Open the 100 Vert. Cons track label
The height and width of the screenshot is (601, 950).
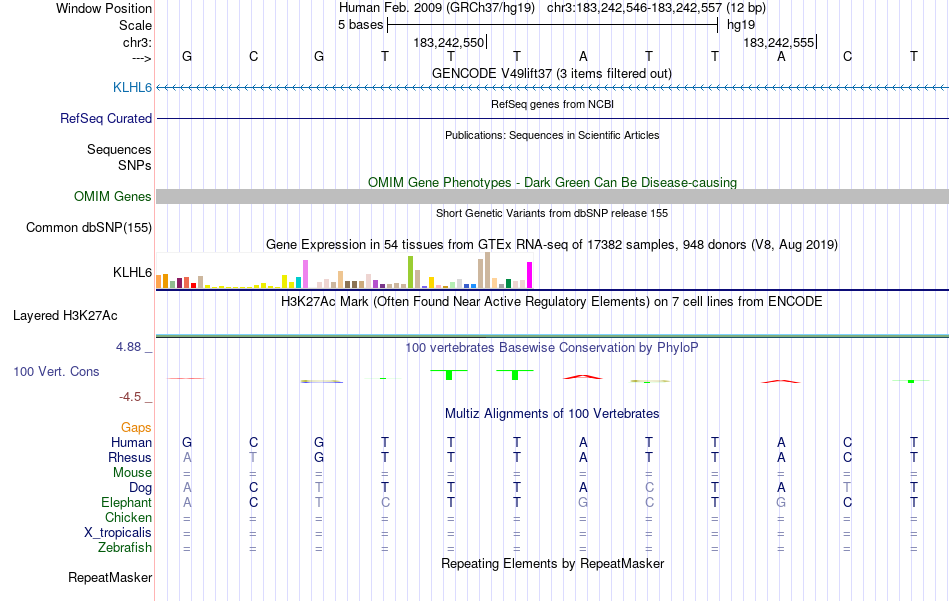(56, 371)
